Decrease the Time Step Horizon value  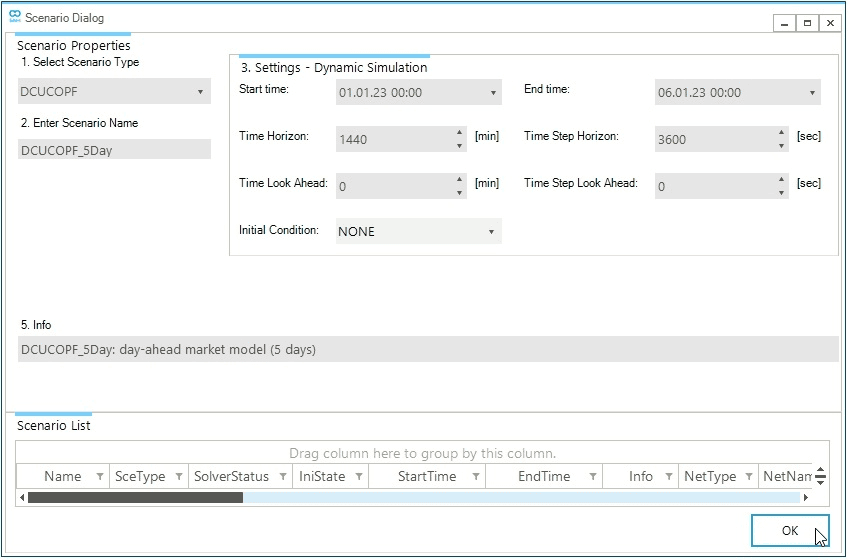pyautogui.click(x=780, y=146)
